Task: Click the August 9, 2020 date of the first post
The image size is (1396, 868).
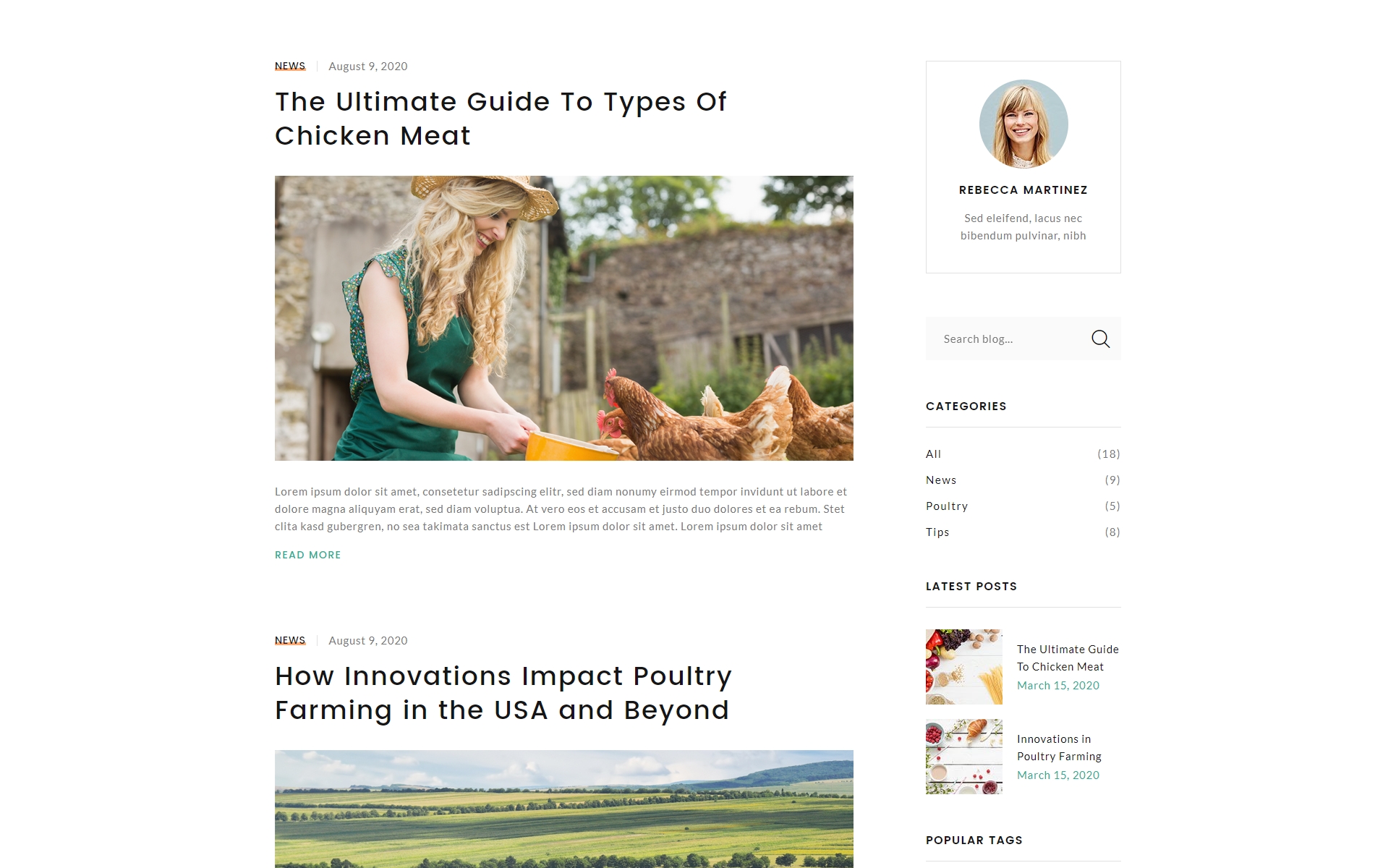Action: point(368,66)
